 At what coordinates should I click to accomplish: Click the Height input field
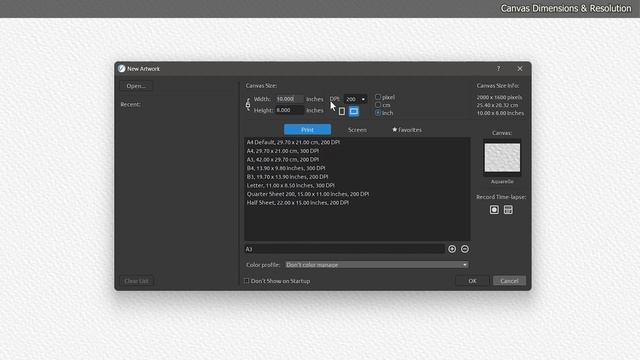(289, 110)
